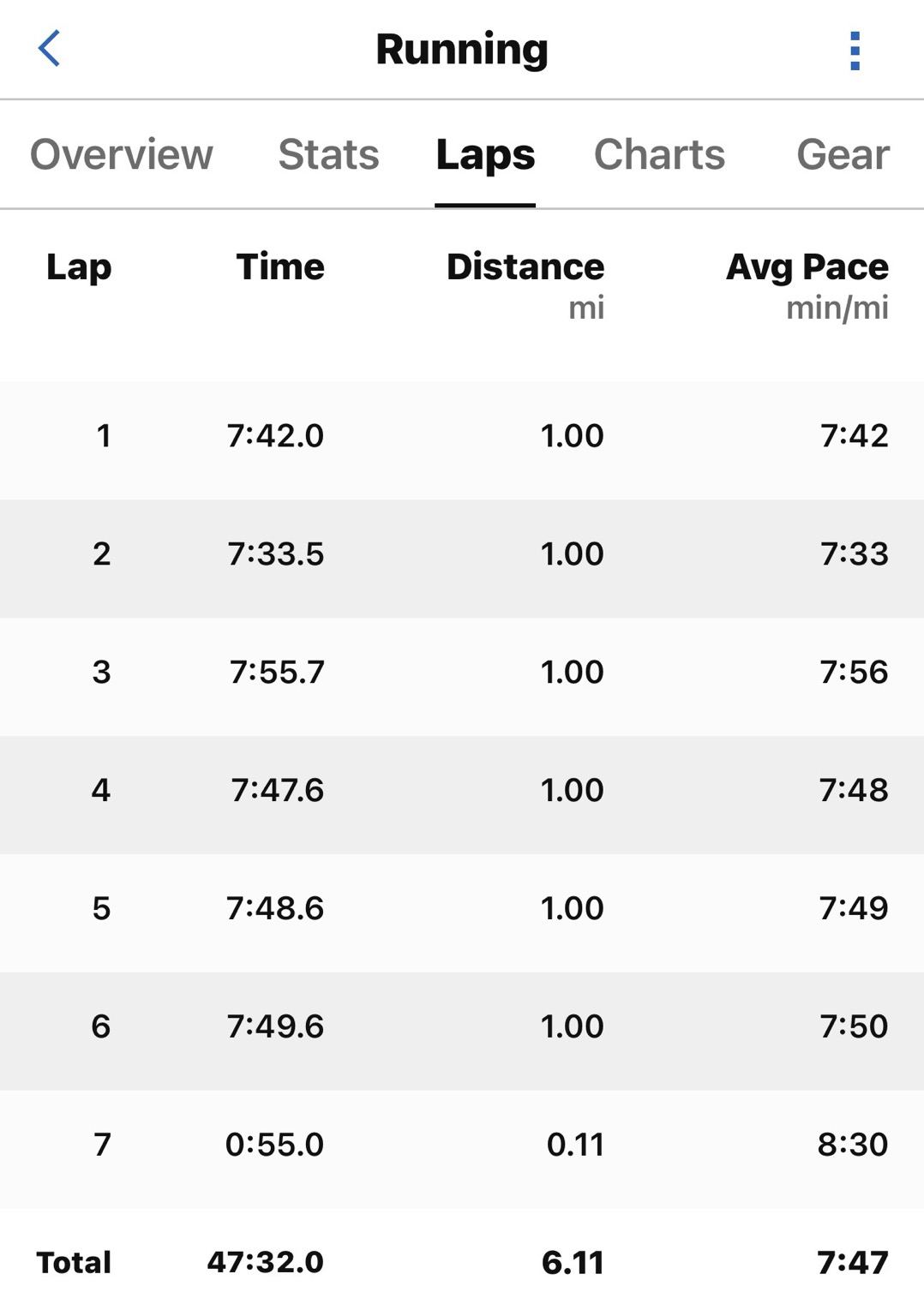
Task: Select lap 2 row with 7:33.5 time
Action: pos(462,554)
